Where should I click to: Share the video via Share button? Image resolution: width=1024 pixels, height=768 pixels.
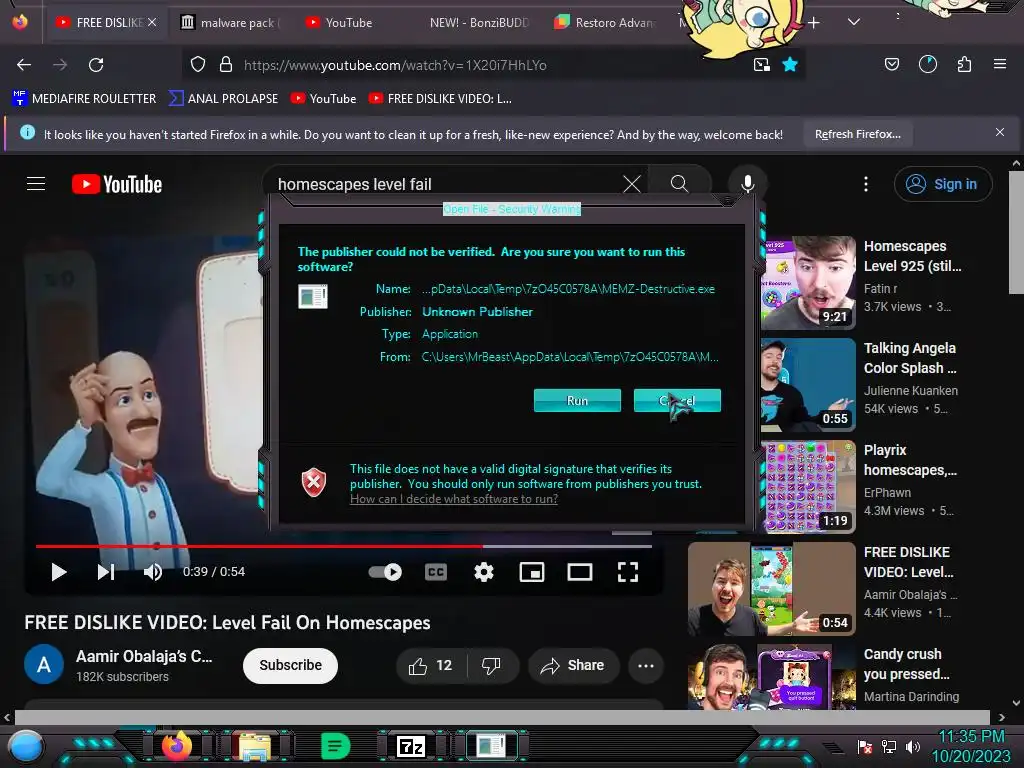click(x=573, y=665)
